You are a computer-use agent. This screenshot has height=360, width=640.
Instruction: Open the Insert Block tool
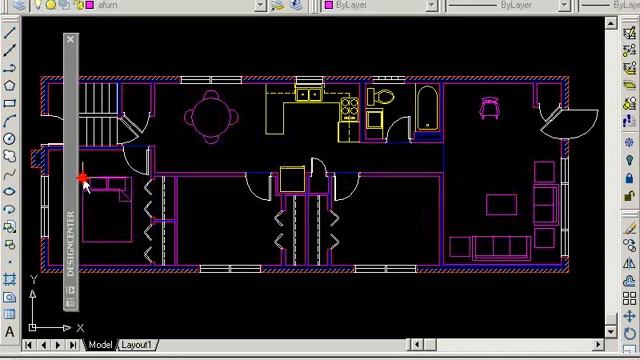click(x=9, y=227)
